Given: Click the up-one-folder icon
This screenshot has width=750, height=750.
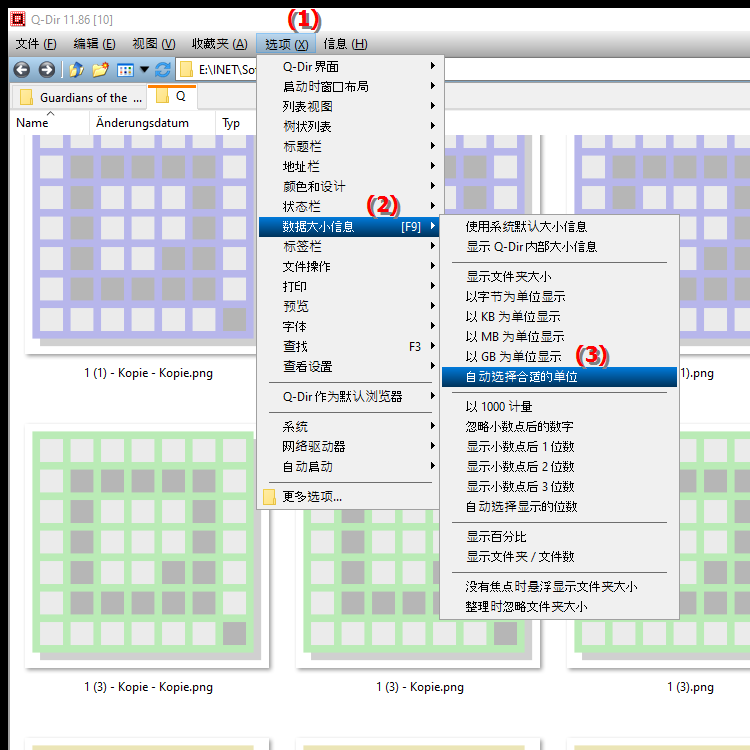Looking at the screenshot, I should (x=76, y=70).
